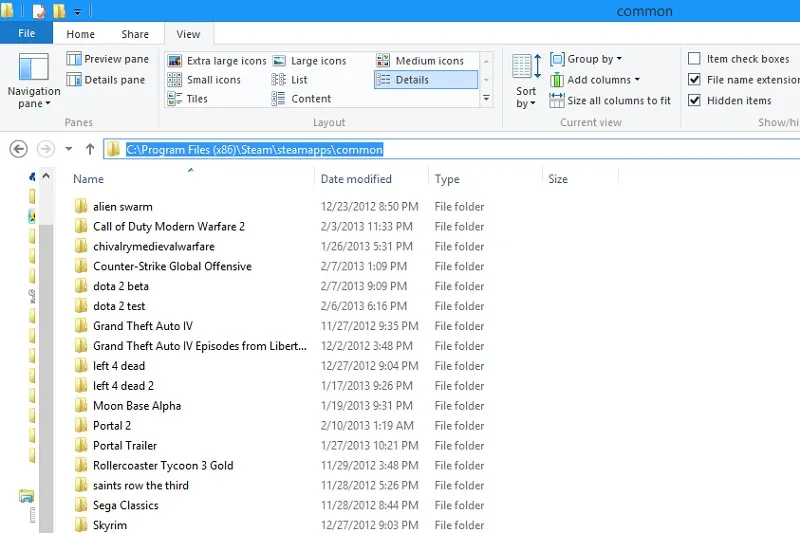
Task: Open the Sort by menu
Action: click(526, 81)
